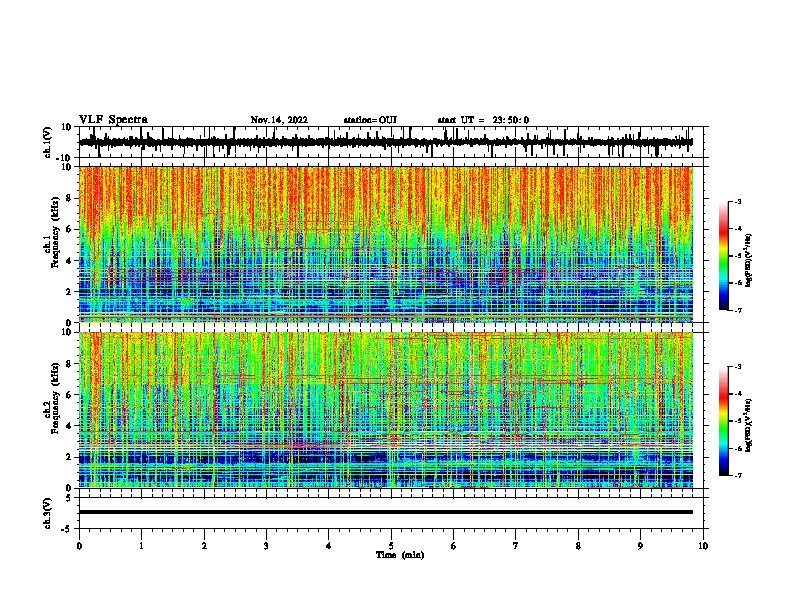Click the "-5" tick on ch.3(V) axis
792x612 pixels.
coord(68,529)
